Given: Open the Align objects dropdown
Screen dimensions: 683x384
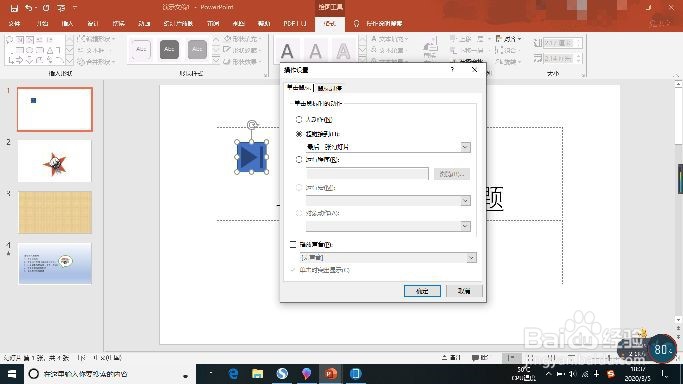Looking at the screenshot, I should point(508,39).
